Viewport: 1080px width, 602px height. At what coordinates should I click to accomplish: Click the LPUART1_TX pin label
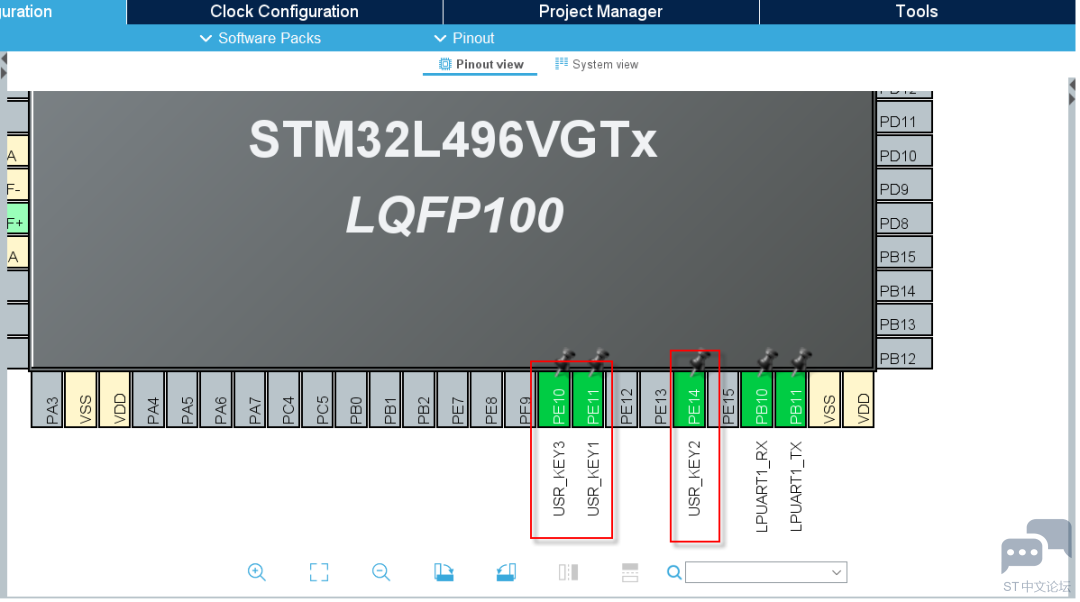(x=796, y=486)
